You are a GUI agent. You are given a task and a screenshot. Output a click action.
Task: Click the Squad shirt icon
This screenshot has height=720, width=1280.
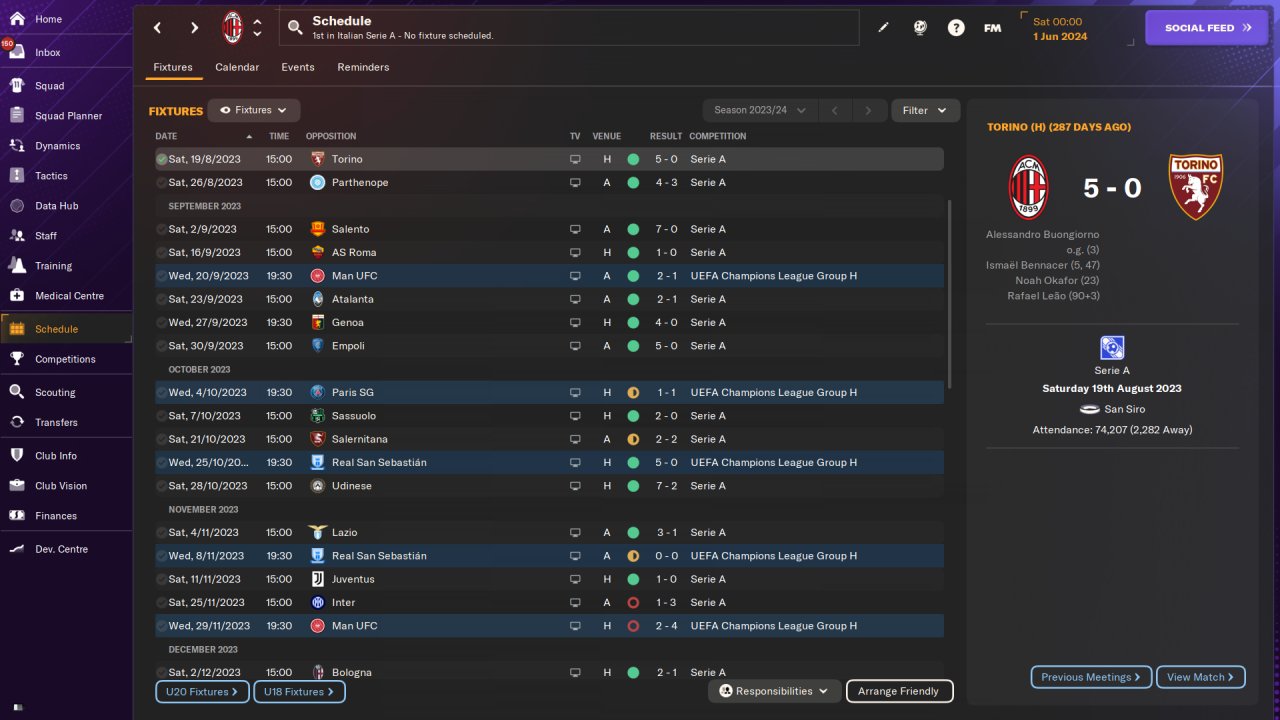click(17, 86)
